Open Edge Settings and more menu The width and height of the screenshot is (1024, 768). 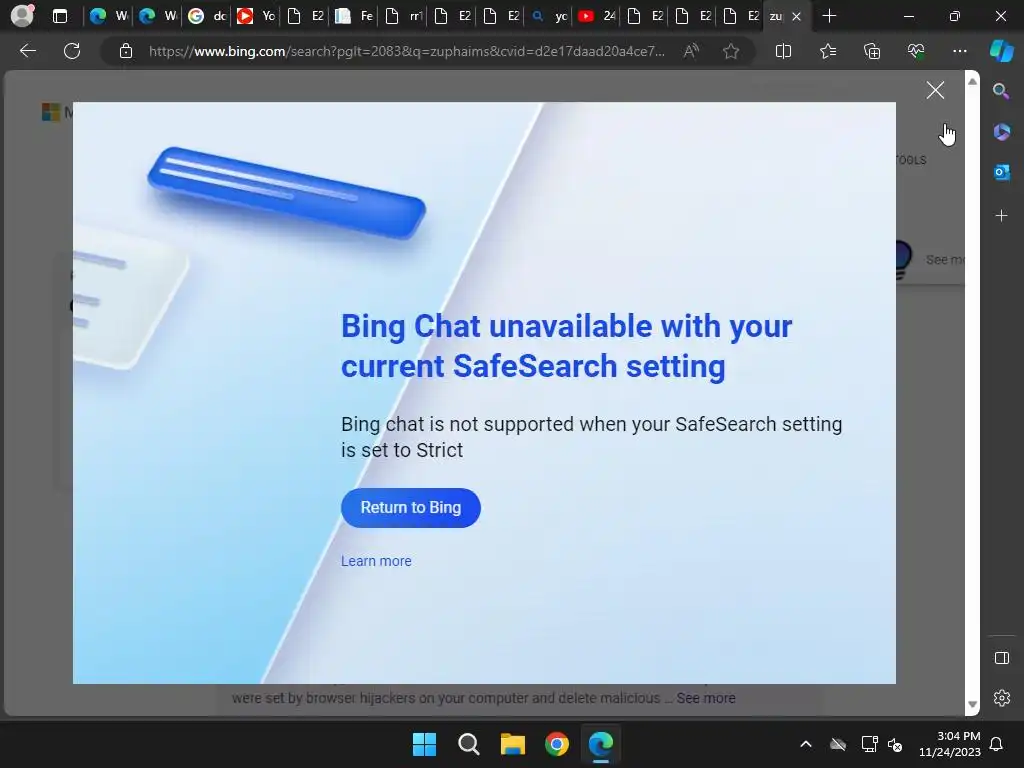coord(959,51)
